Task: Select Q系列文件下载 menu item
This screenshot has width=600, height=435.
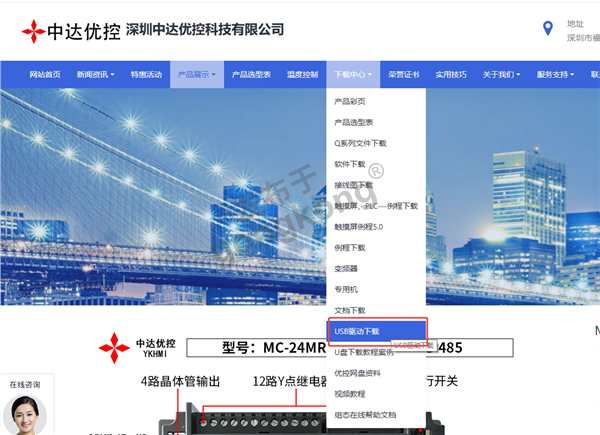Action: 360,143
